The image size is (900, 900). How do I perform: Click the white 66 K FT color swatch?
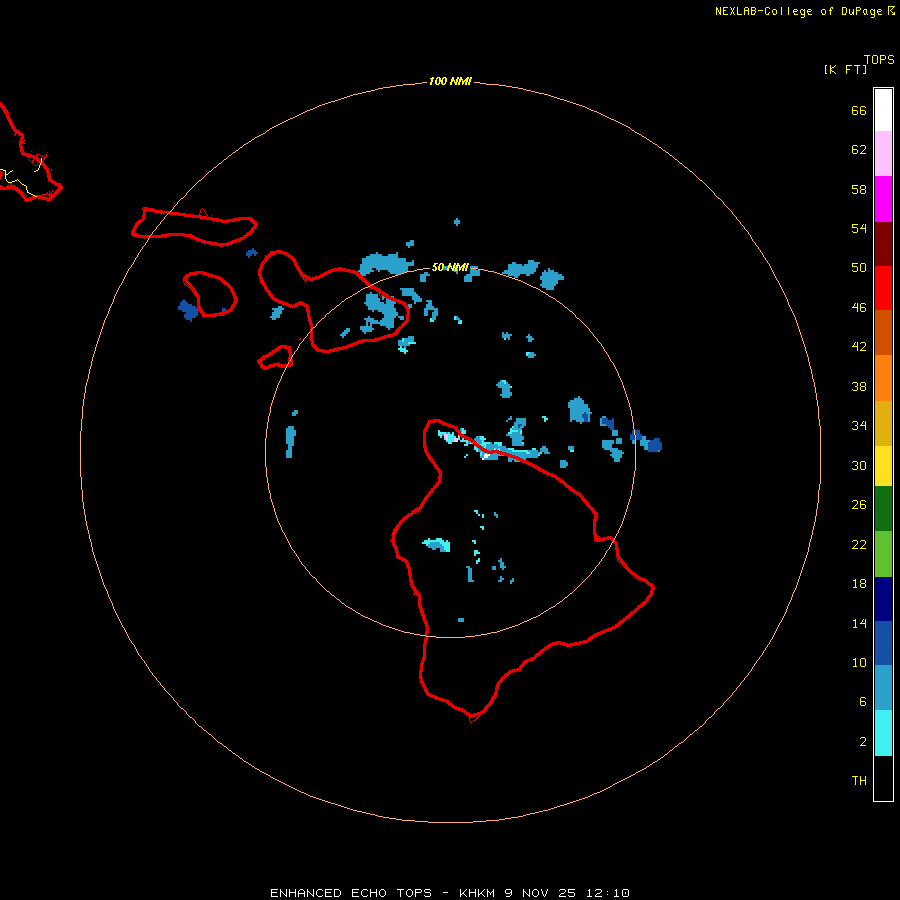[883, 110]
